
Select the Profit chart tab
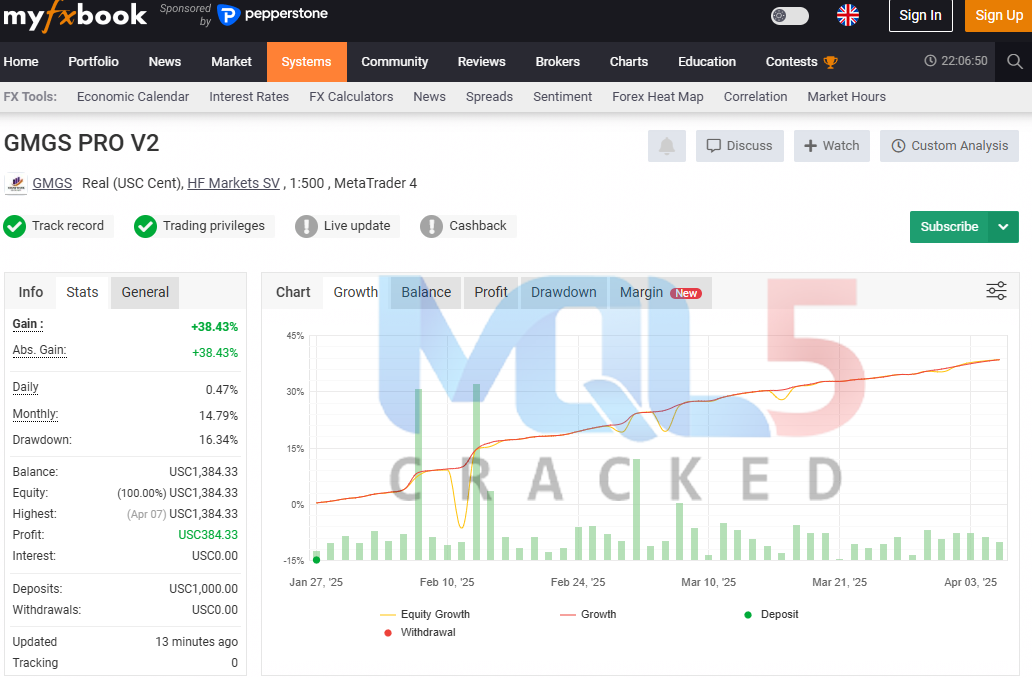pyautogui.click(x=491, y=292)
